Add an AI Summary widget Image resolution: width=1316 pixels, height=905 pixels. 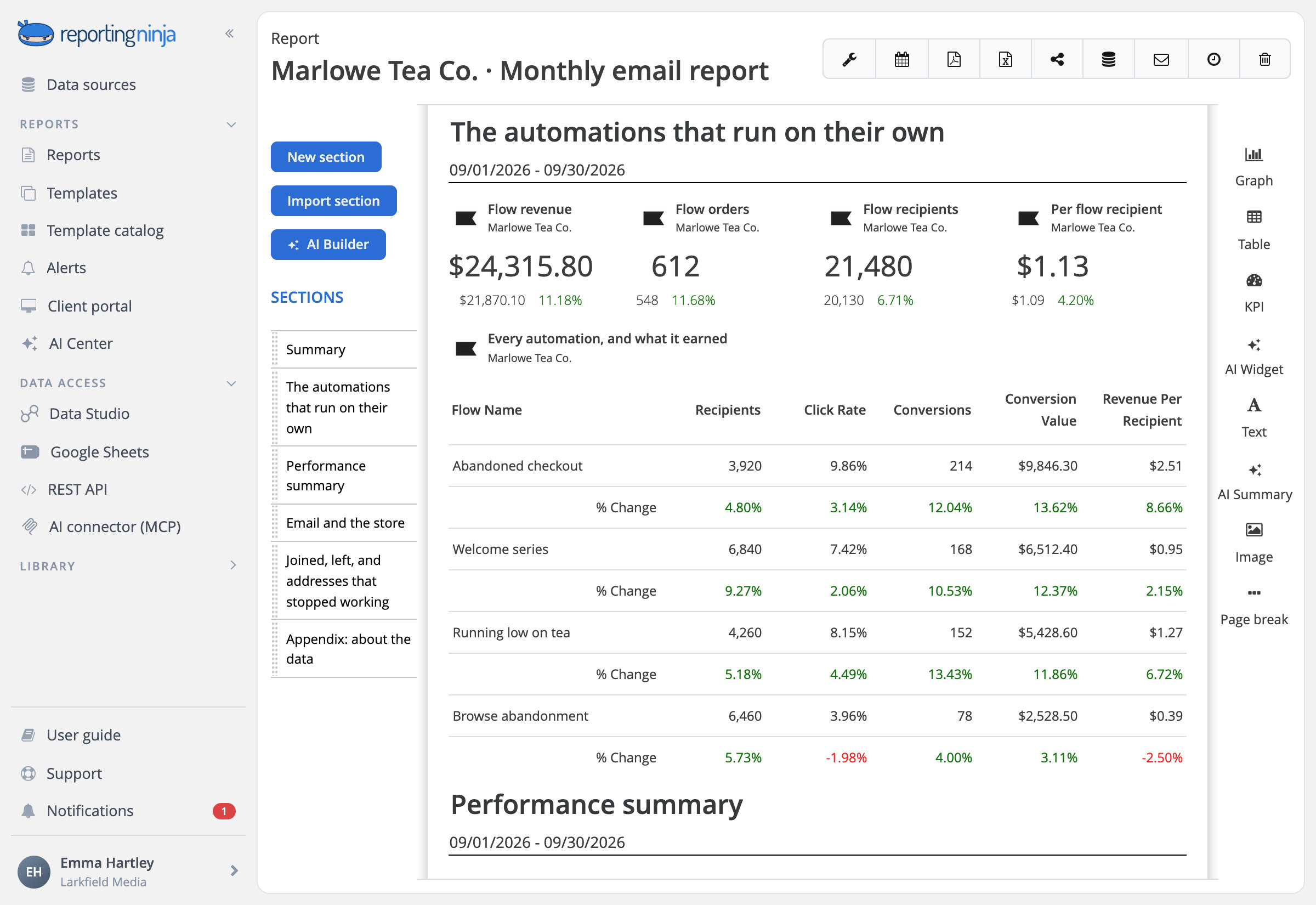click(1254, 481)
